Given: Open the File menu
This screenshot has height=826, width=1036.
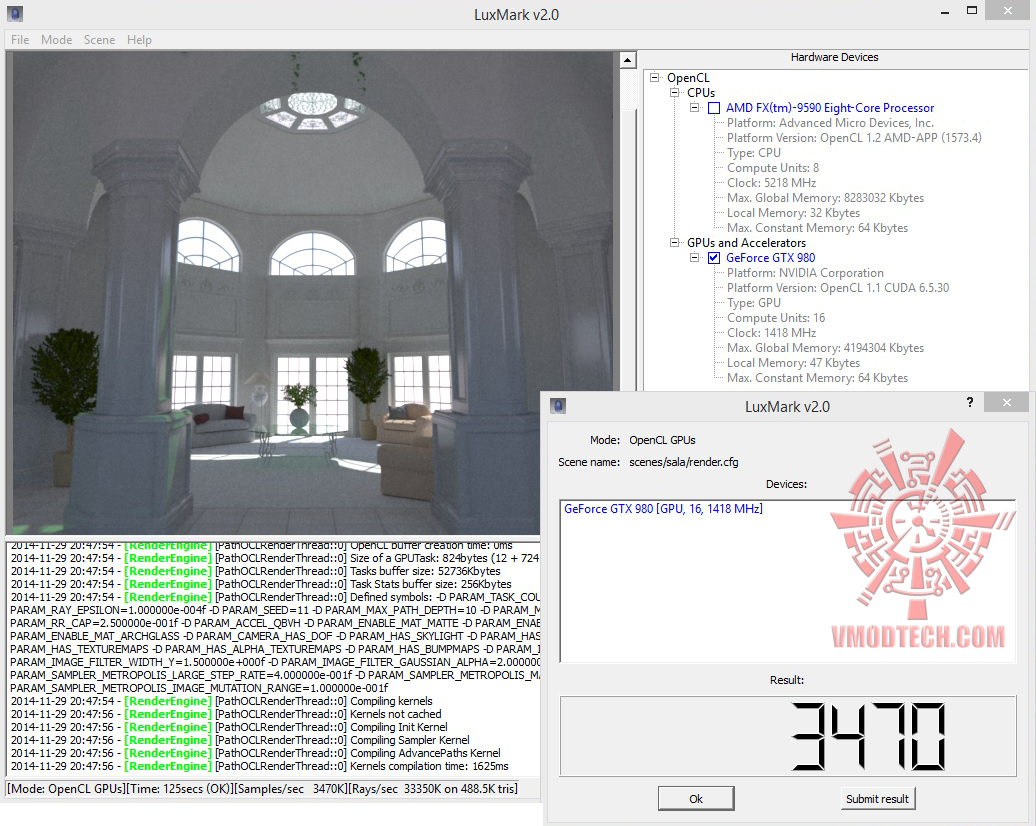Looking at the screenshot, I should tap(20, 40).
